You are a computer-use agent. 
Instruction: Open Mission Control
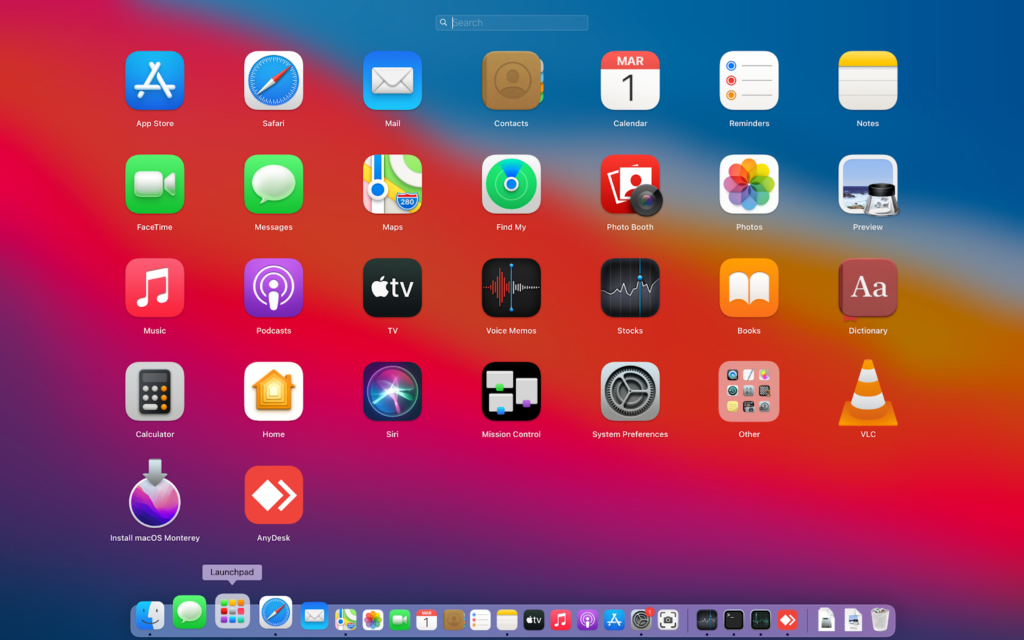(x=511, y=392)
